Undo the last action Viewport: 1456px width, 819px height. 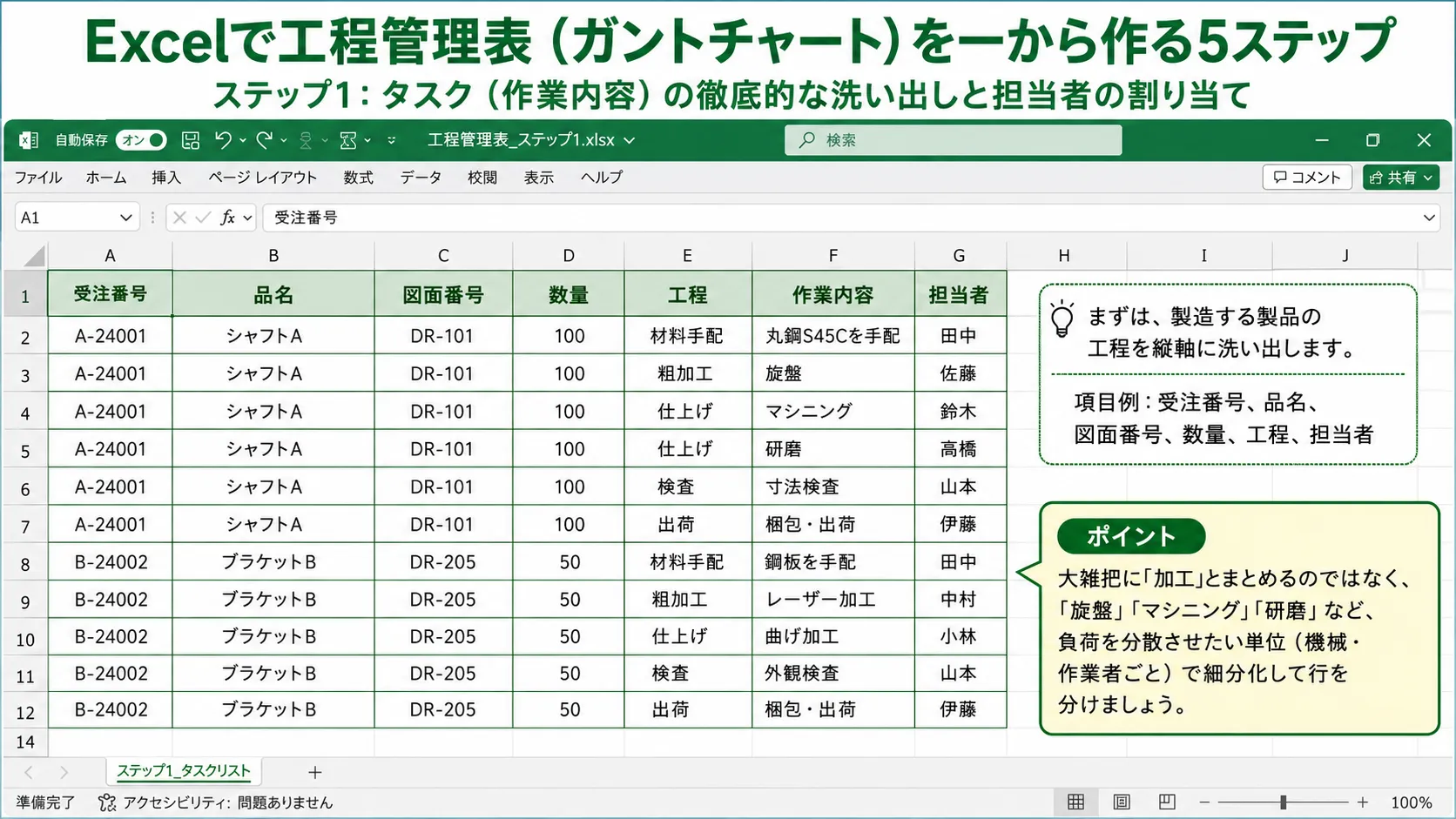(223, 139)
